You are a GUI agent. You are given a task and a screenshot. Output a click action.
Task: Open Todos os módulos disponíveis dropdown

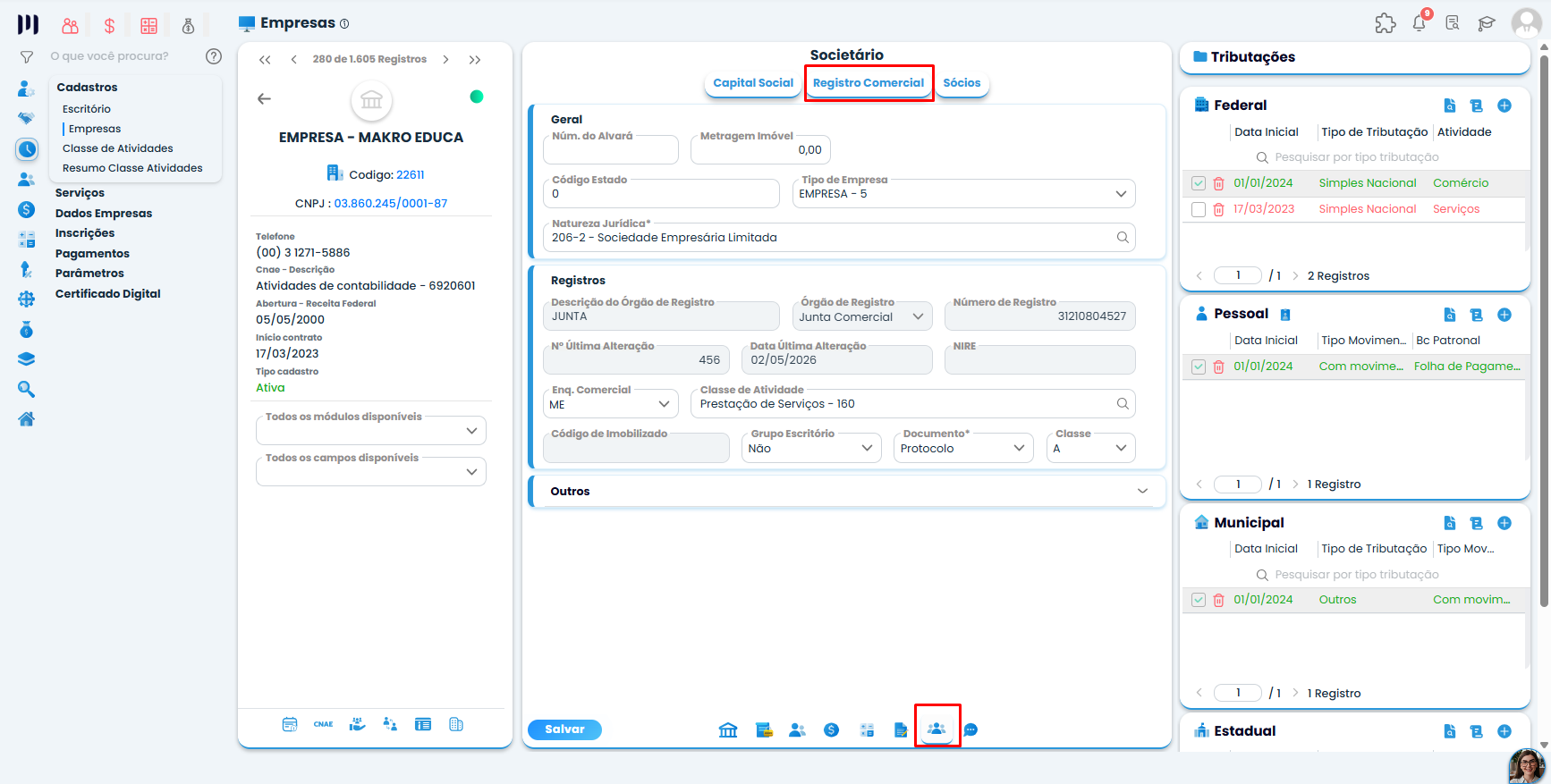click(371, 431)
